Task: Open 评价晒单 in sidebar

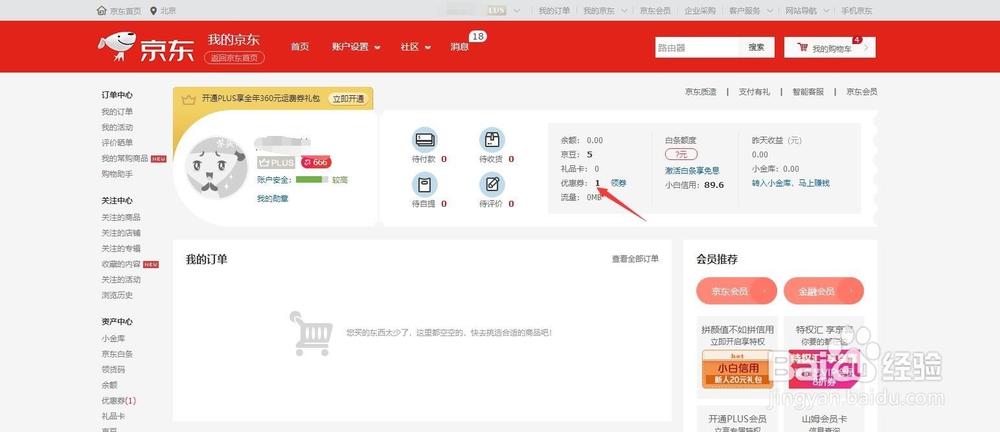Action: (x=117, y=142)
